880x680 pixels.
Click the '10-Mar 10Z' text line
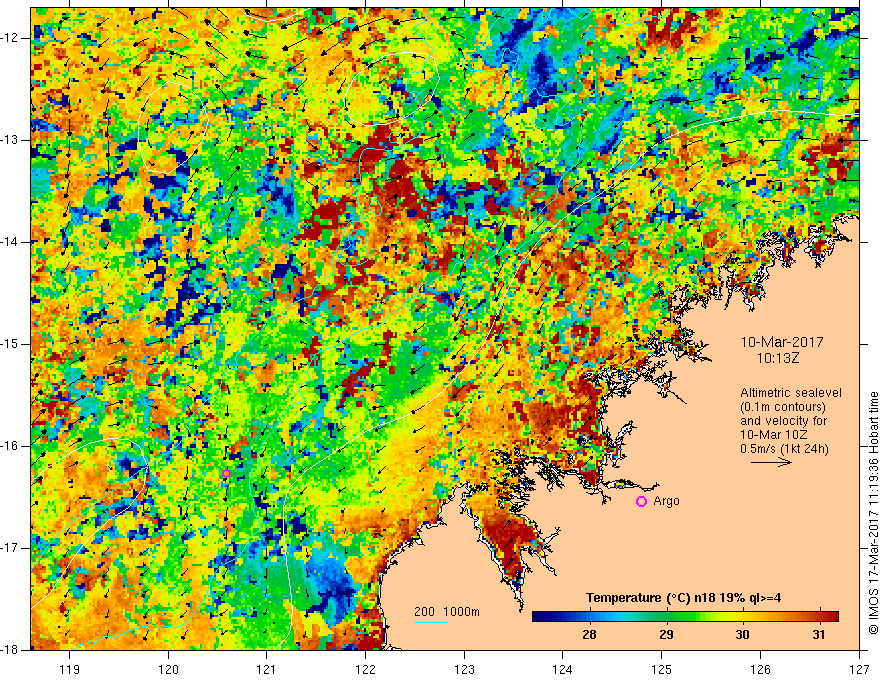776,435
